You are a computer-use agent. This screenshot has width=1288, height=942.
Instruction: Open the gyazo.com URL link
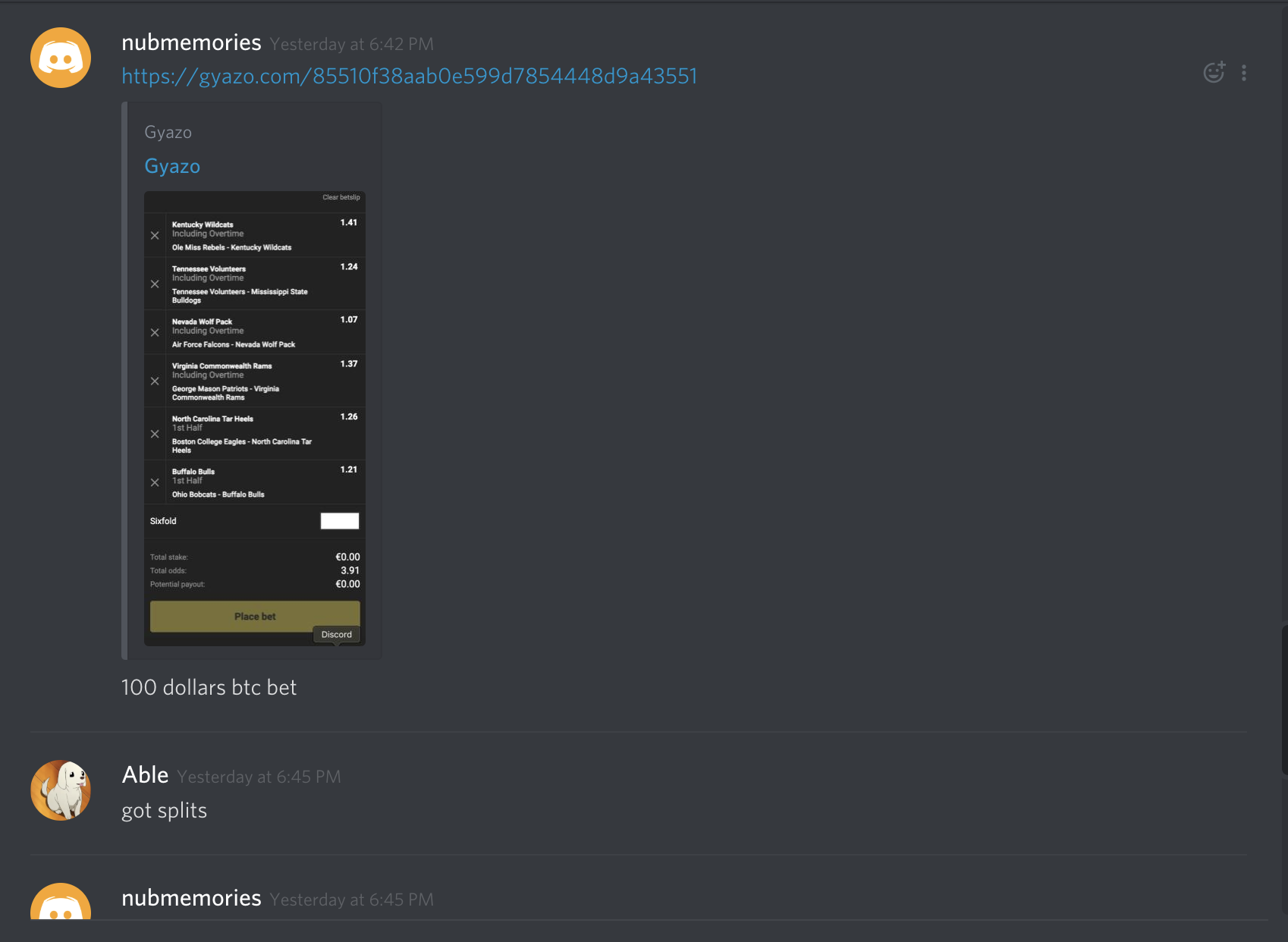(410, 76)
